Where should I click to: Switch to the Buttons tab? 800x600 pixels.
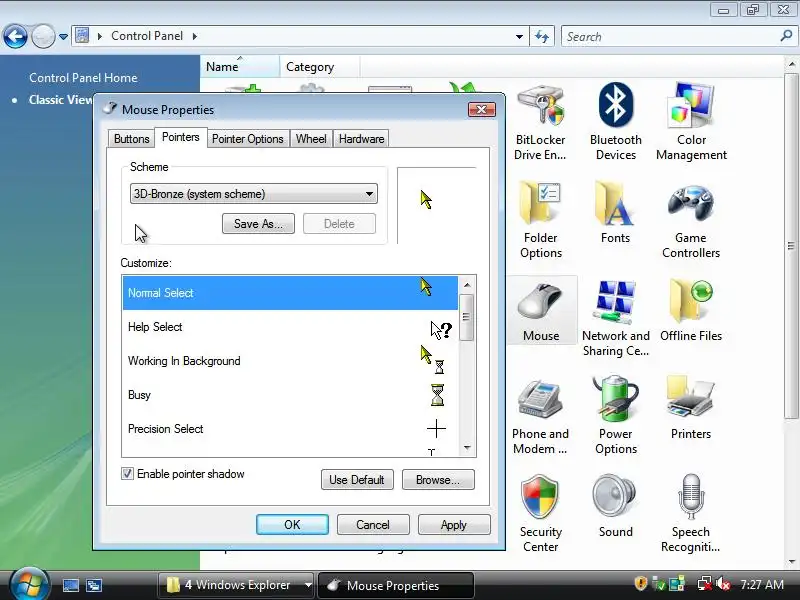[132, 139]
